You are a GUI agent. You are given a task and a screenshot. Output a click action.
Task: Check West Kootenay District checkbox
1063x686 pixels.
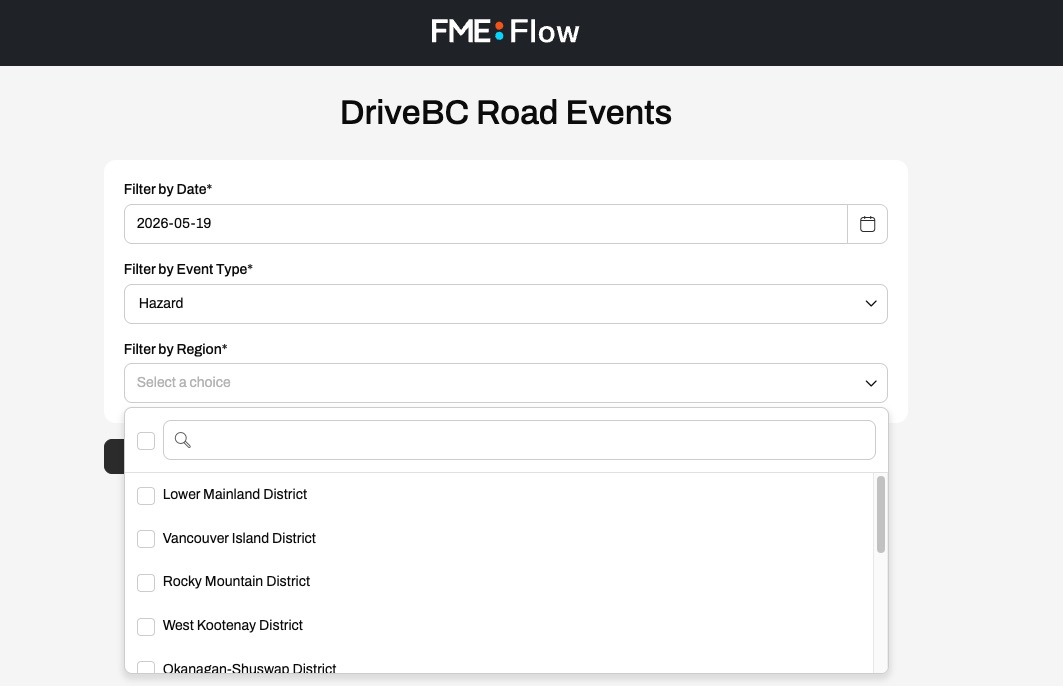(146, 626)
